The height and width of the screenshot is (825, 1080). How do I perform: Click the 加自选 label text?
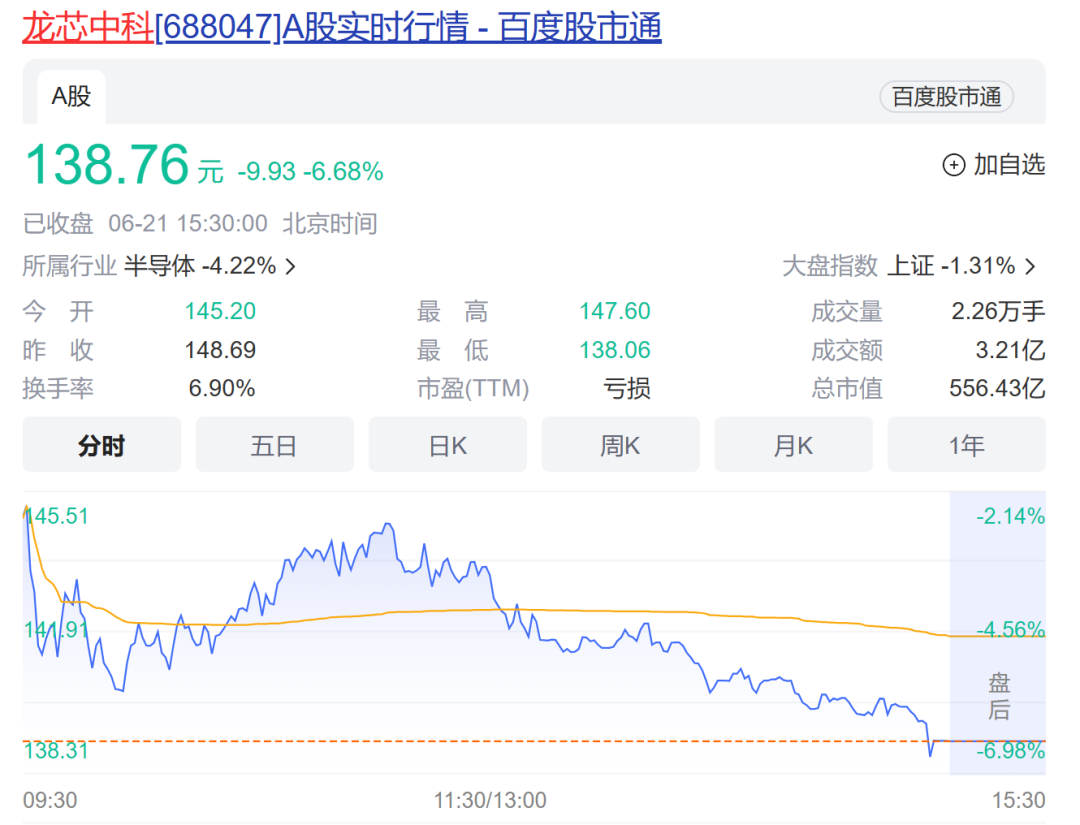coord(1009,165)
